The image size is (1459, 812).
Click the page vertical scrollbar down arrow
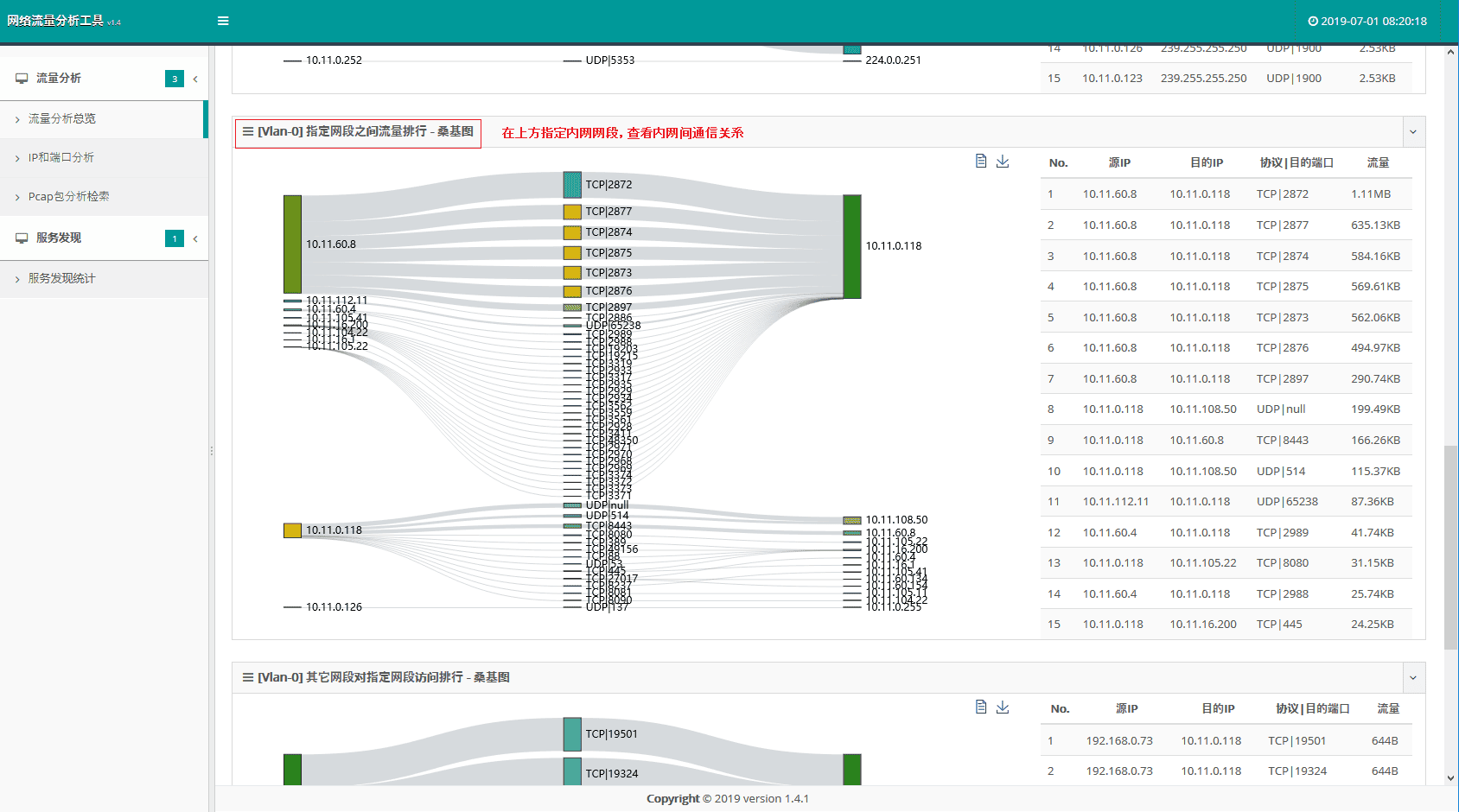pos(1450,778)
